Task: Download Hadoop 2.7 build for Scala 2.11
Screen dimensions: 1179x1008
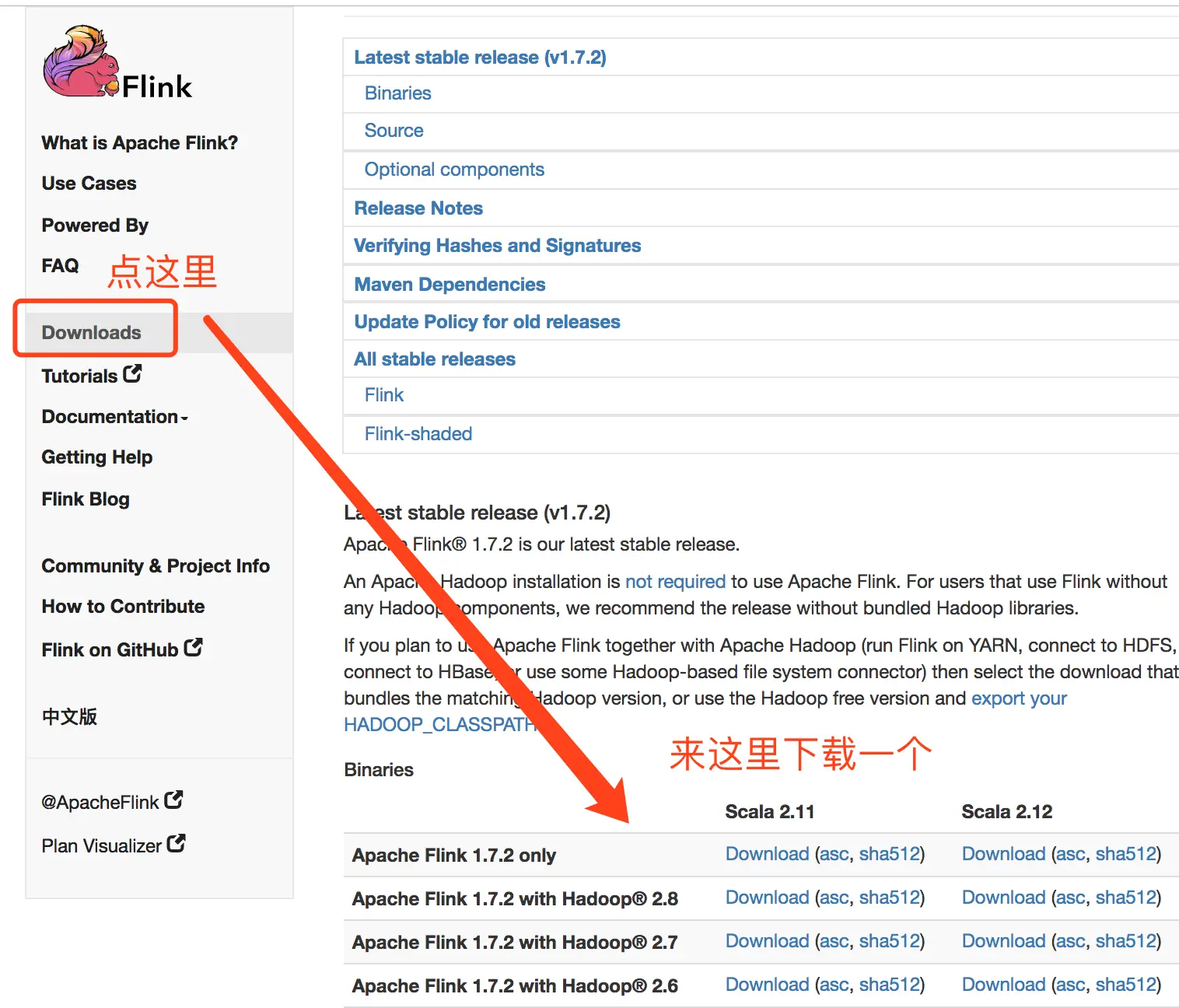Action: [x=768, y=941]
